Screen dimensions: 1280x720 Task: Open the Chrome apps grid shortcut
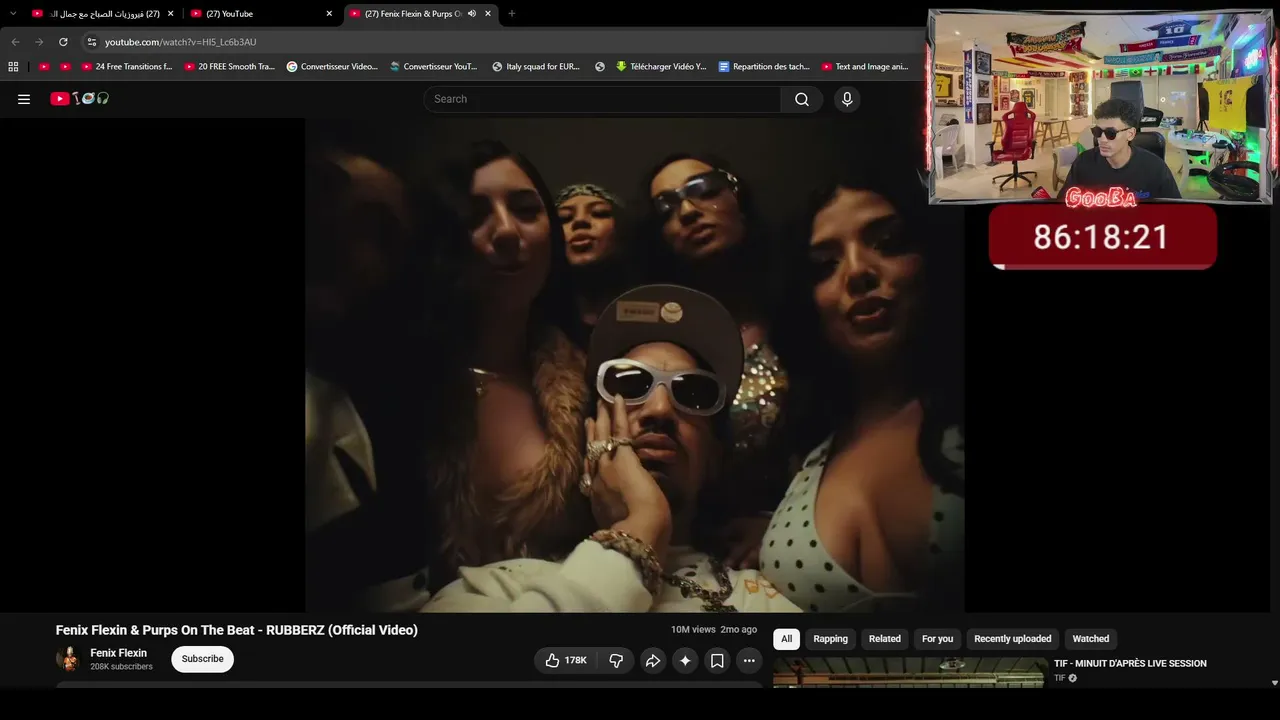click(x=13, y=67)
